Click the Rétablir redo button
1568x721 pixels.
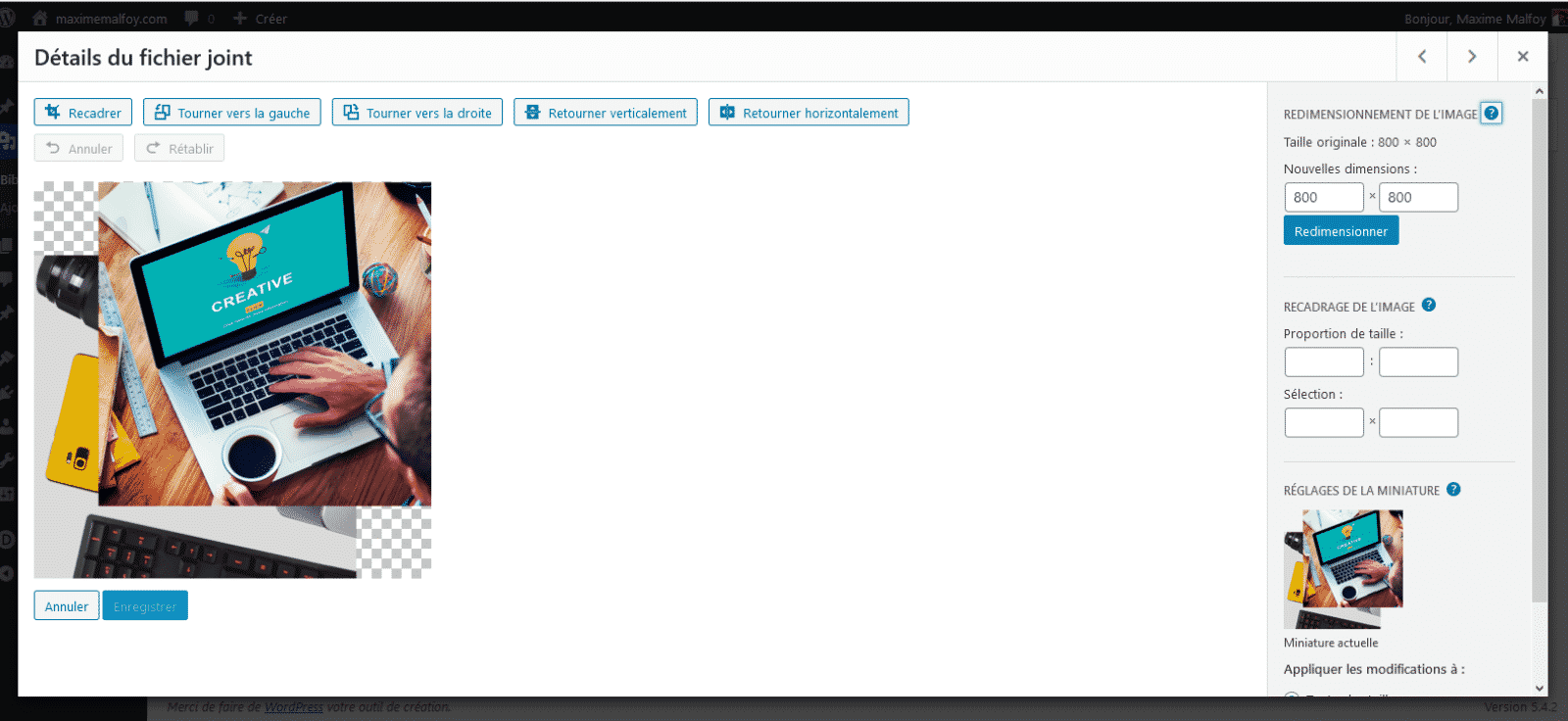tap(179, 148)
